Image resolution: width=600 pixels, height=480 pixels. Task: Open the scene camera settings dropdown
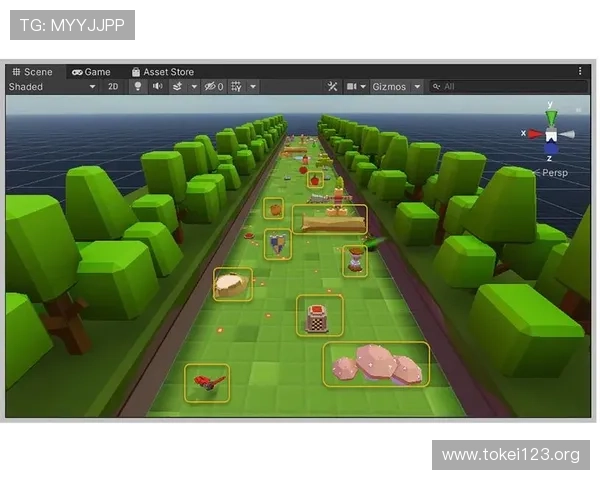tap(356, 87)
